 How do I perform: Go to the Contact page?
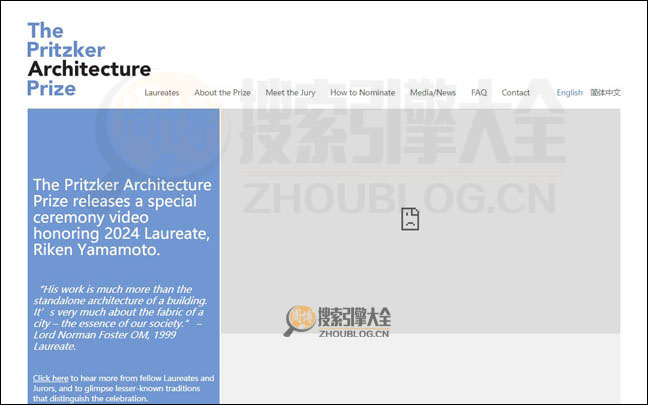click(515, 93)
